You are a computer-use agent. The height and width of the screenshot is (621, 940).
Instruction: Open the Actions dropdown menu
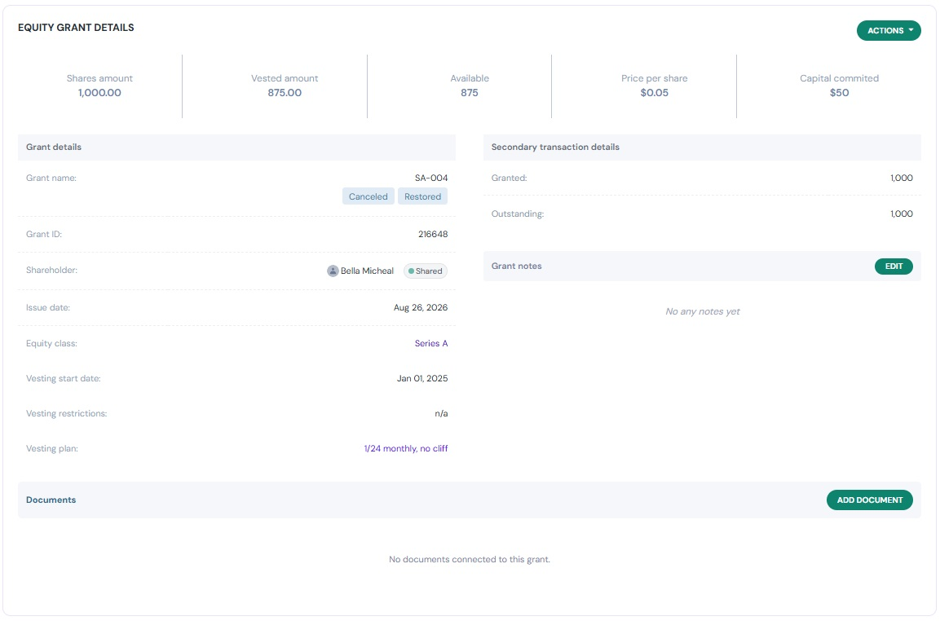click(x=888, y=31)
